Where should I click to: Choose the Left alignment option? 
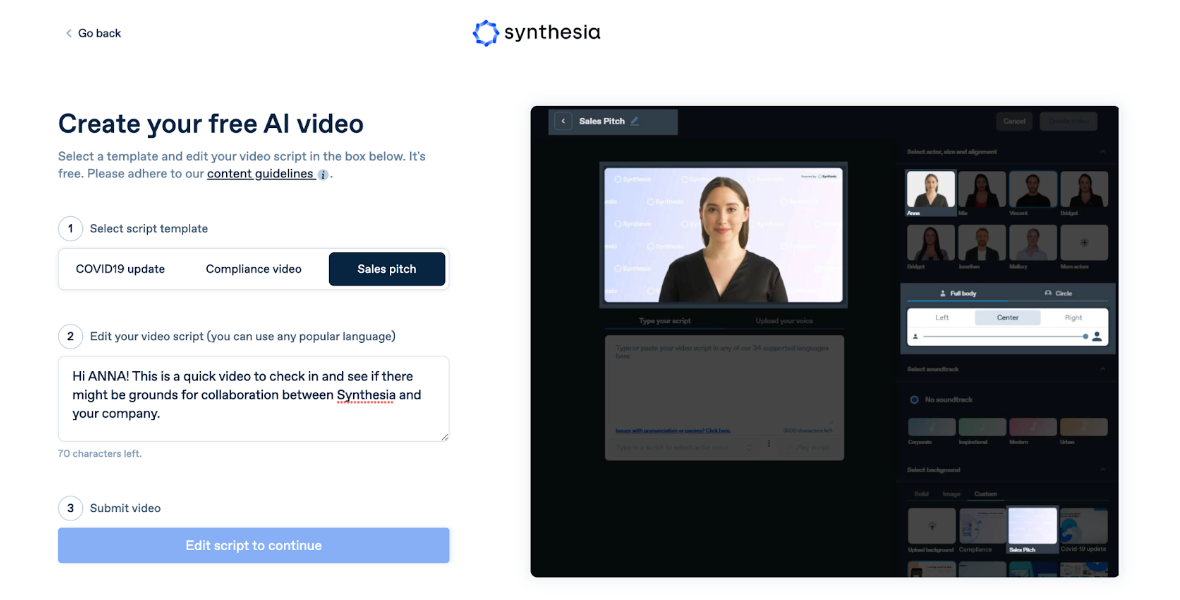pos(942,318)
